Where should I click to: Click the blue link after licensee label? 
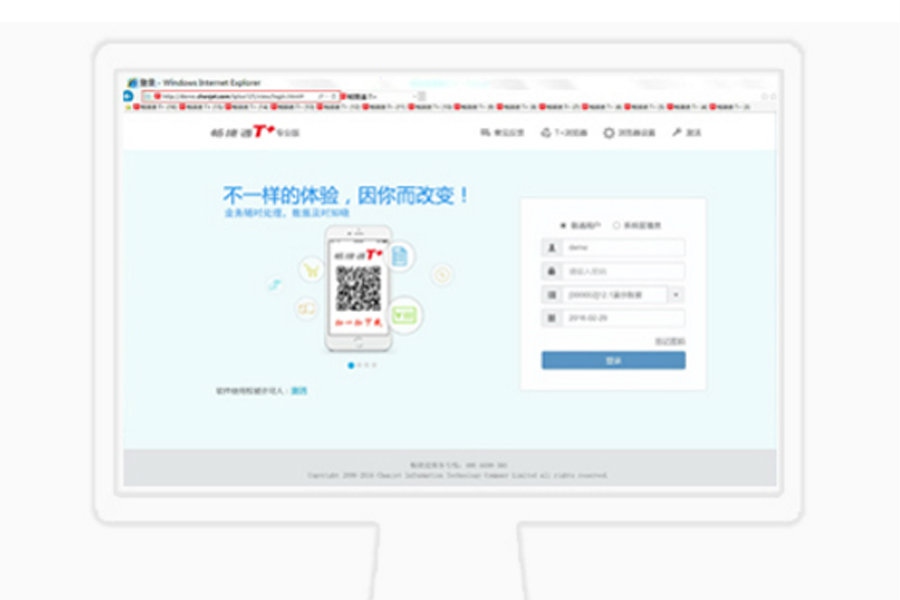coord(299,391)
